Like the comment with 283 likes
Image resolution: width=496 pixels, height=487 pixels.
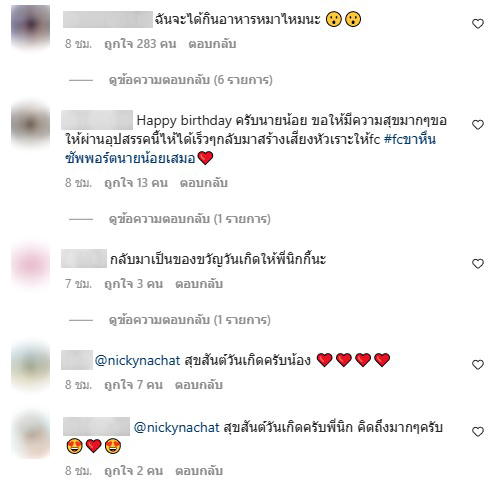click(x=478, y=24)
